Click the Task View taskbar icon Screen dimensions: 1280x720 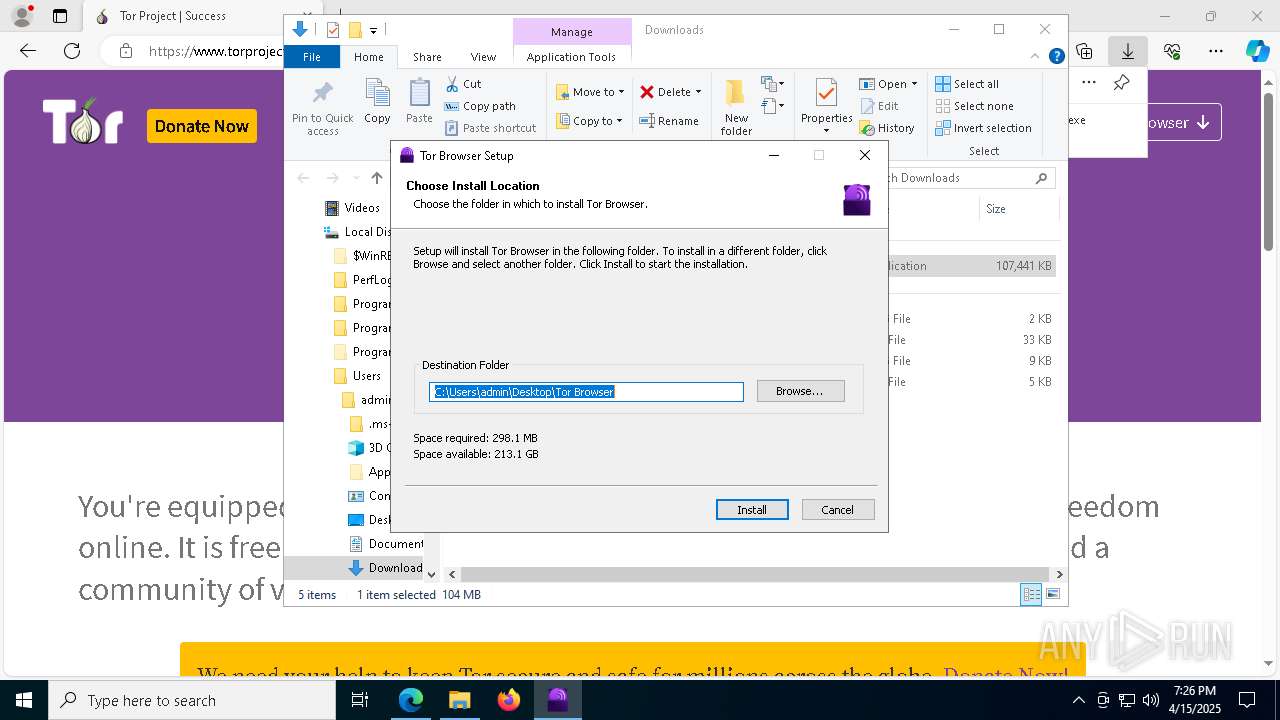tap(361, 700)
